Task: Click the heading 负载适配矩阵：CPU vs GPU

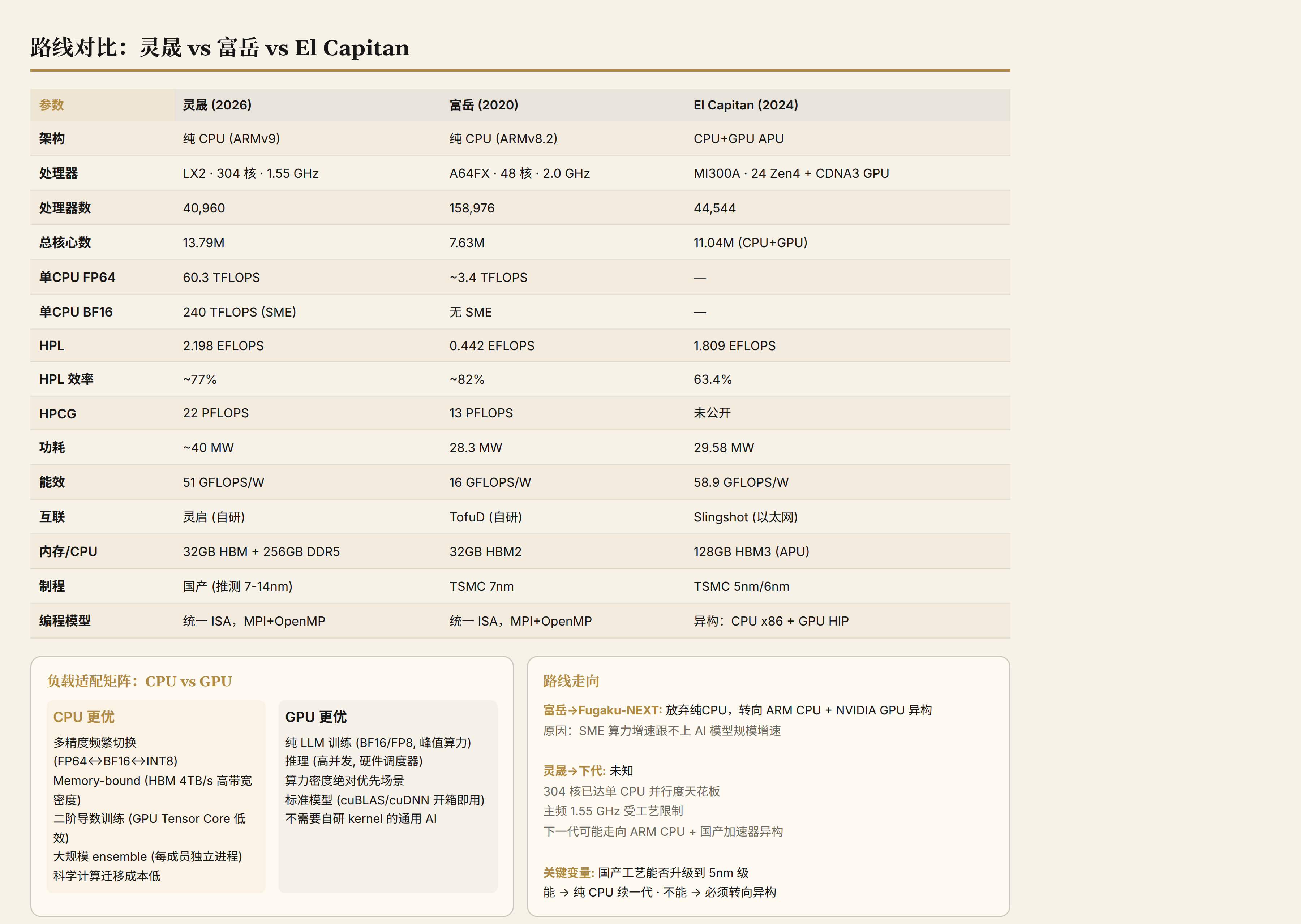Action: 139,682
